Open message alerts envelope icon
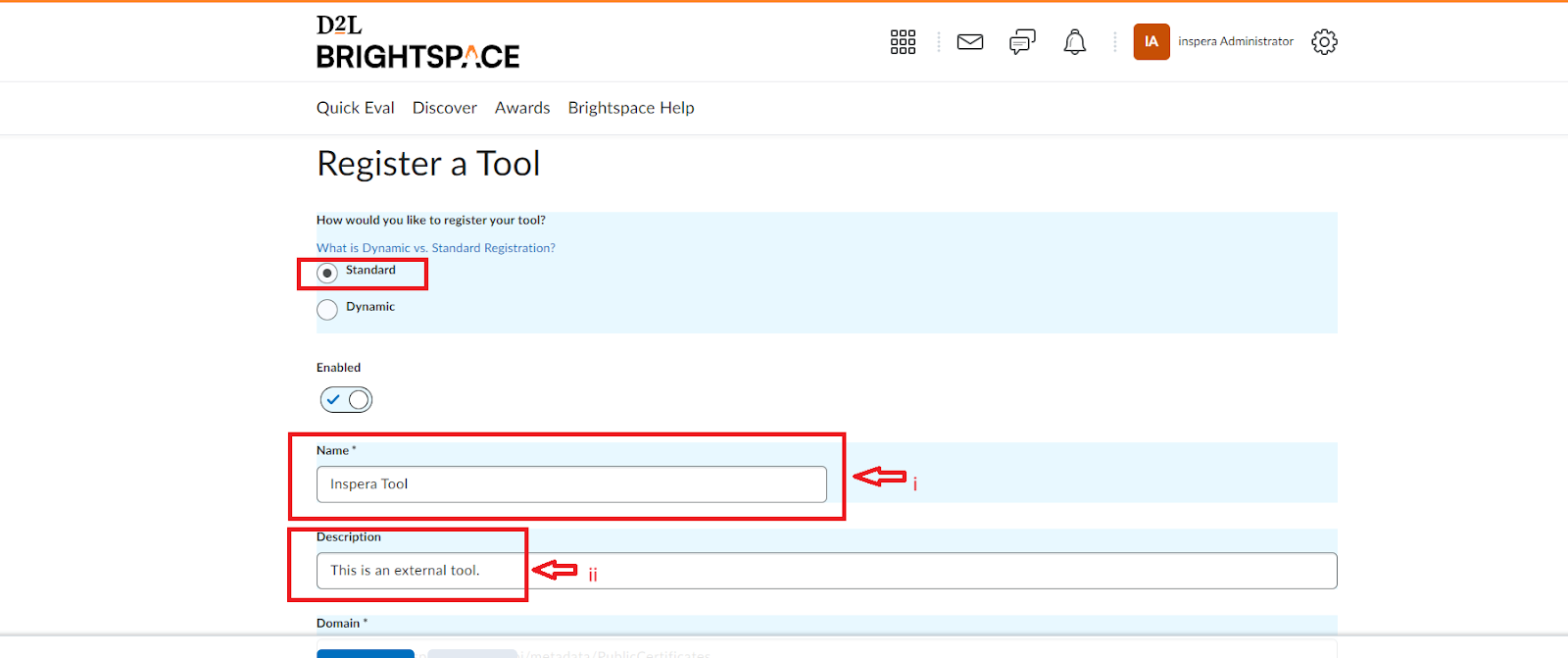The image size is (1568, 658). coord(970,41)
